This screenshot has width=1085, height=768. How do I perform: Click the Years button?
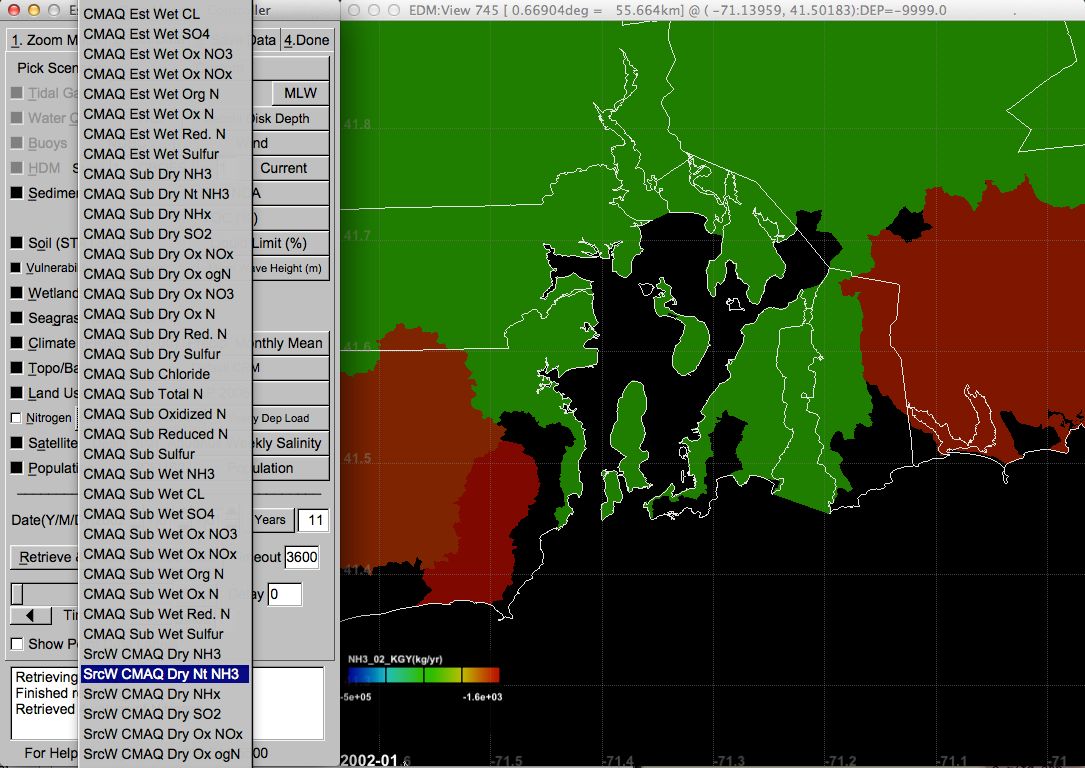click(x=271, y=520)
